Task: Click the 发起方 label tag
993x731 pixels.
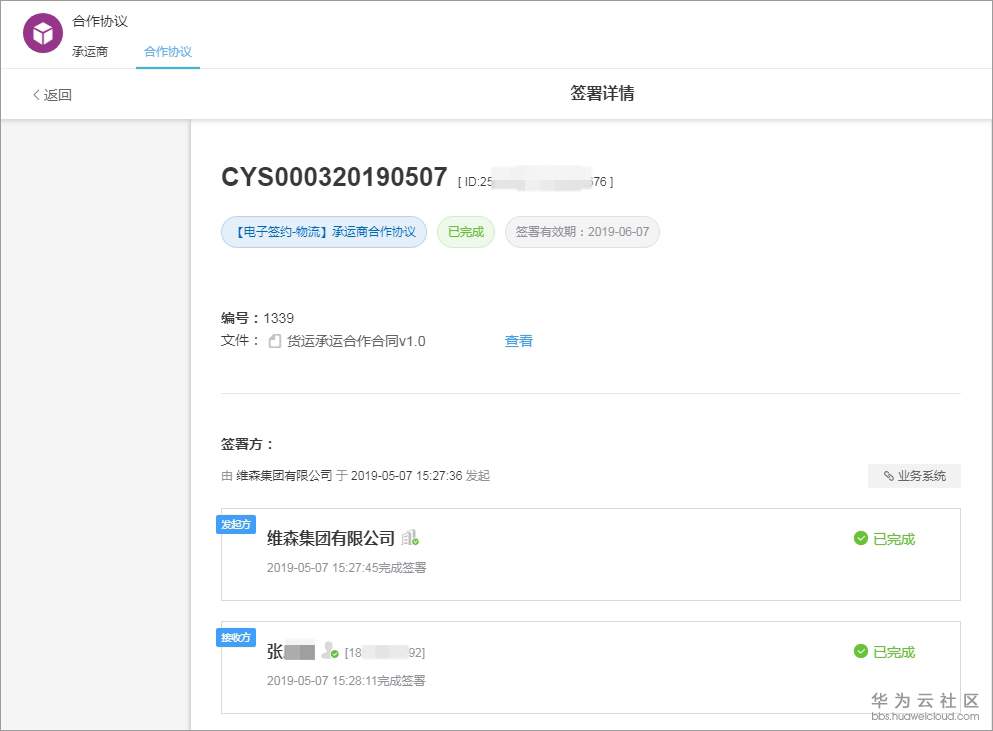Action: pyautogui.click(x=236, y=524)
